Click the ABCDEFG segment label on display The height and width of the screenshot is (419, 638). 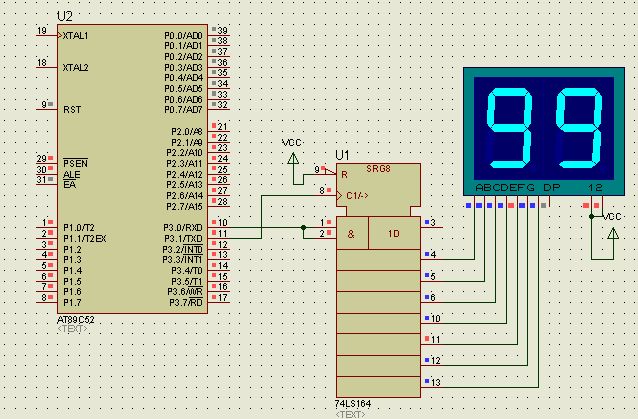click(x=505, y=188)
